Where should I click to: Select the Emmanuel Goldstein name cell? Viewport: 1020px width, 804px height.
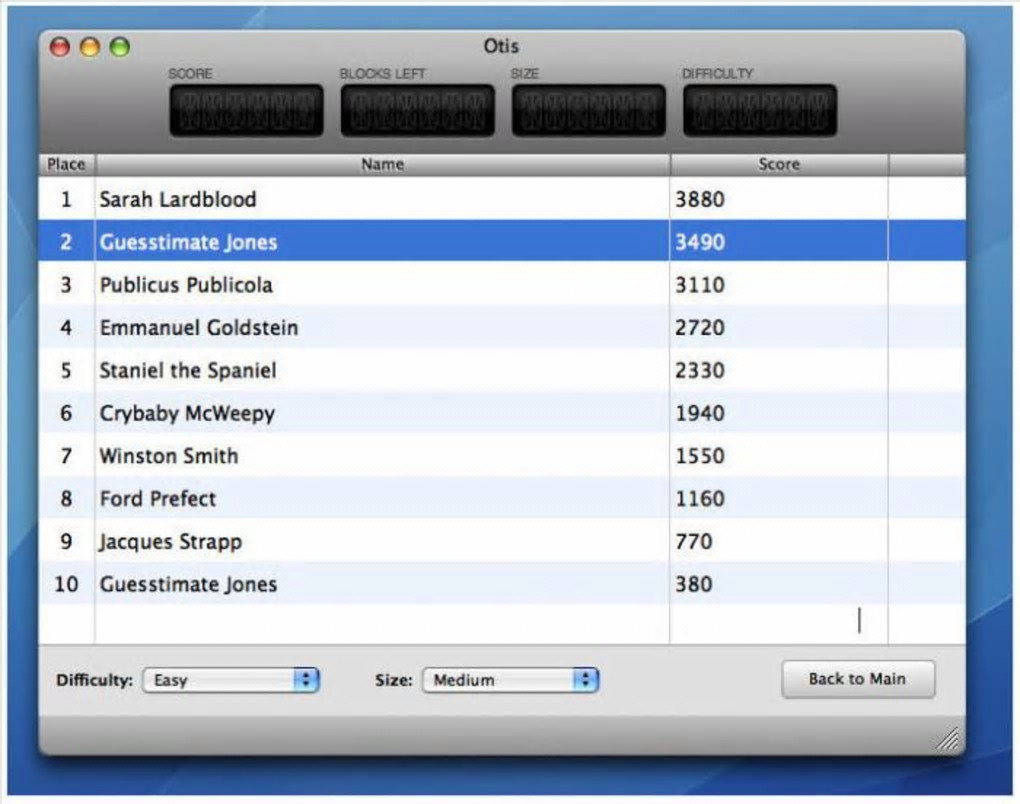(x=382, y=327)
